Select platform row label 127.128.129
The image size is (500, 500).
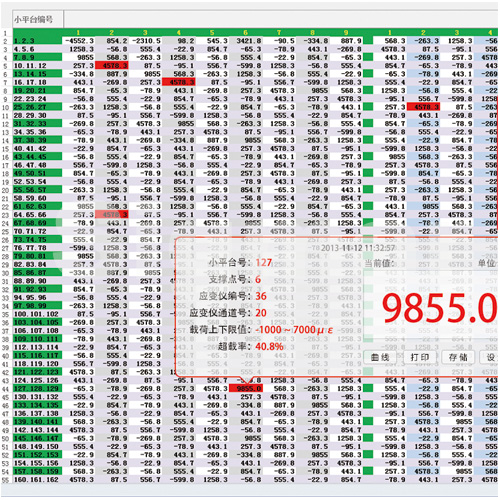[x=37, y=388]
